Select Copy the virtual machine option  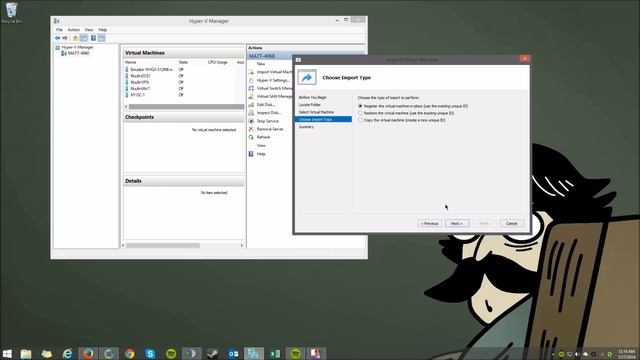(360, 120)
